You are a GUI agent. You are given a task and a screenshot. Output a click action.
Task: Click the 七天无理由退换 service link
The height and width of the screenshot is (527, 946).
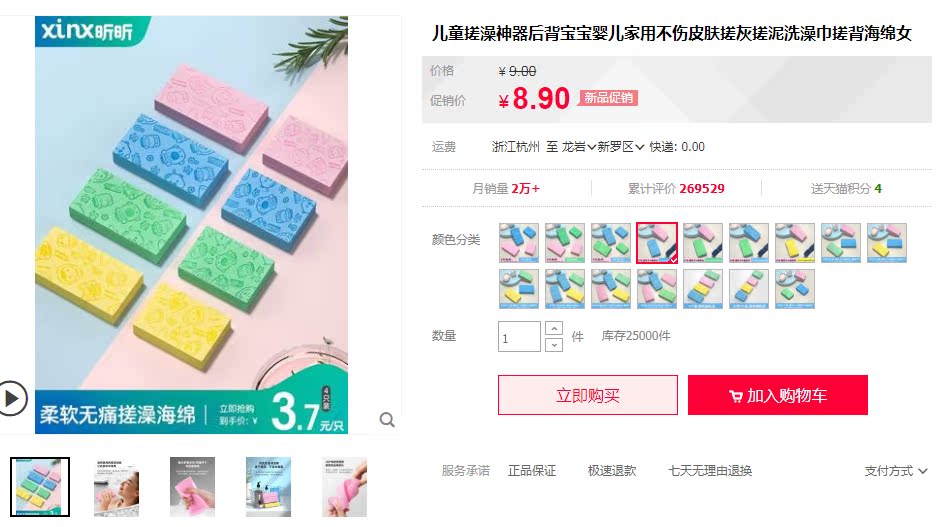click(710, 471)
